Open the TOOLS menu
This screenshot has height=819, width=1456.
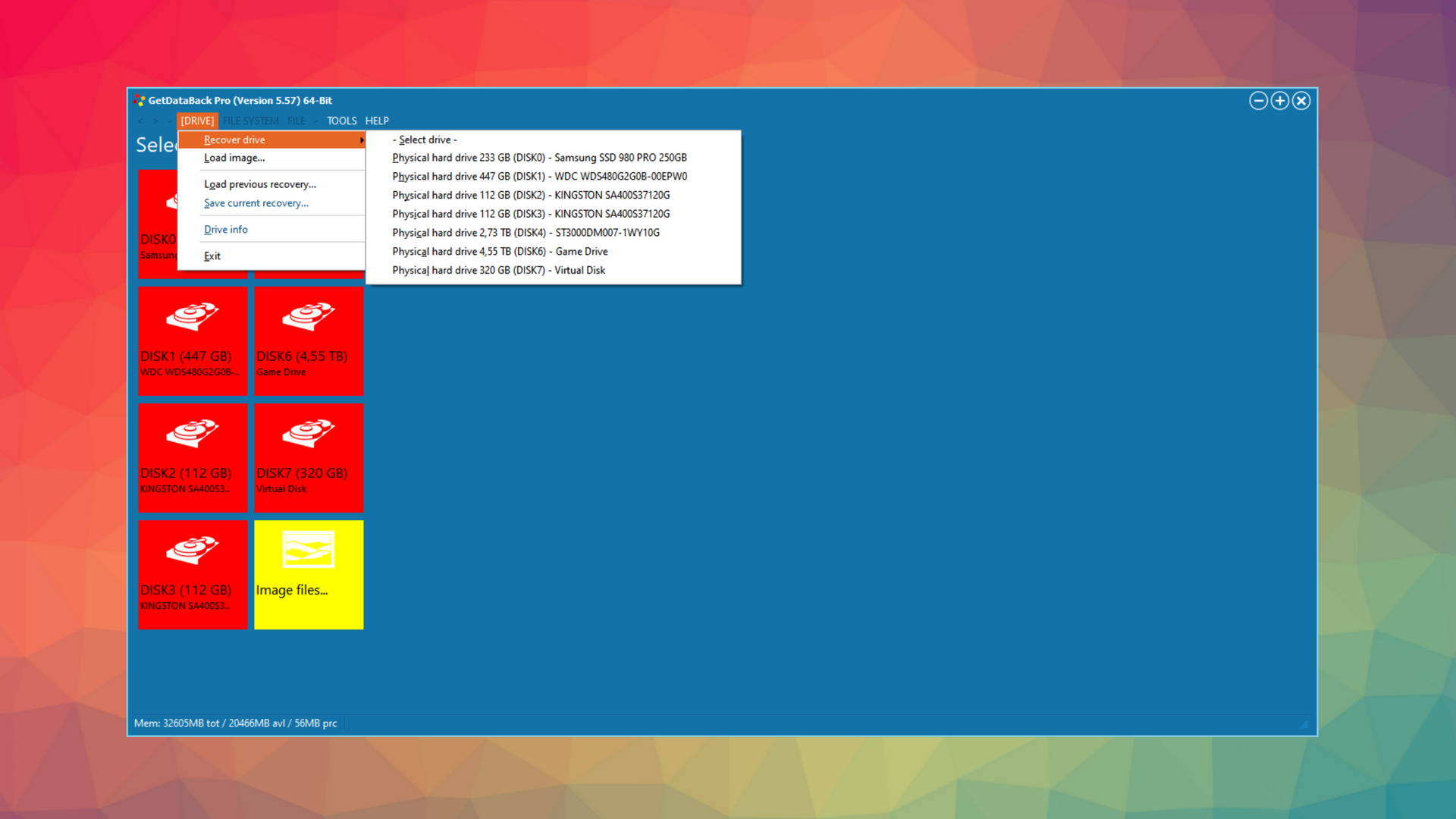click(341, 121)
